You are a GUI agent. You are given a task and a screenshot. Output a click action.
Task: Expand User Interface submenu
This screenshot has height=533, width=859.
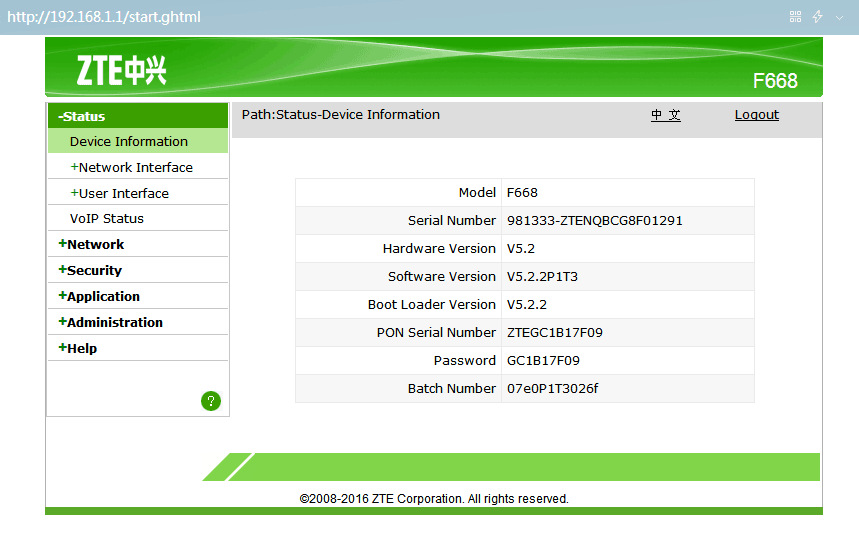point(138,193)
